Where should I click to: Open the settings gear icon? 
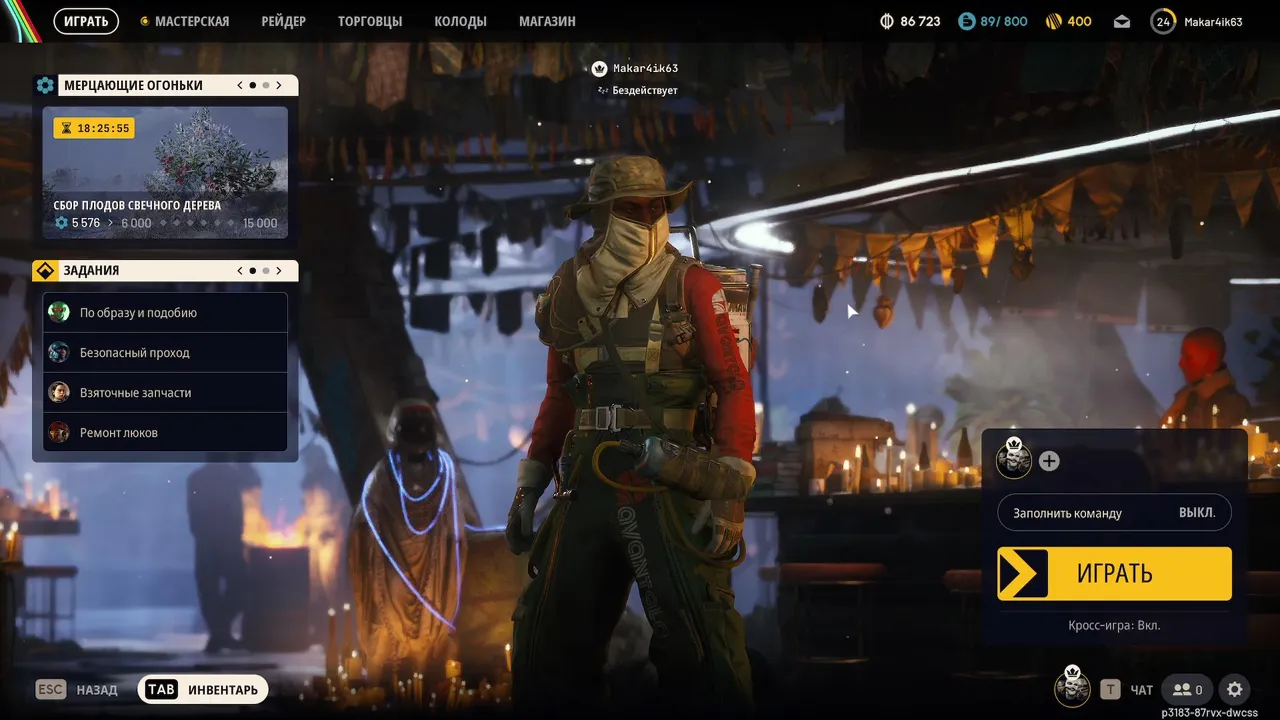click(x=1235, y=689)
